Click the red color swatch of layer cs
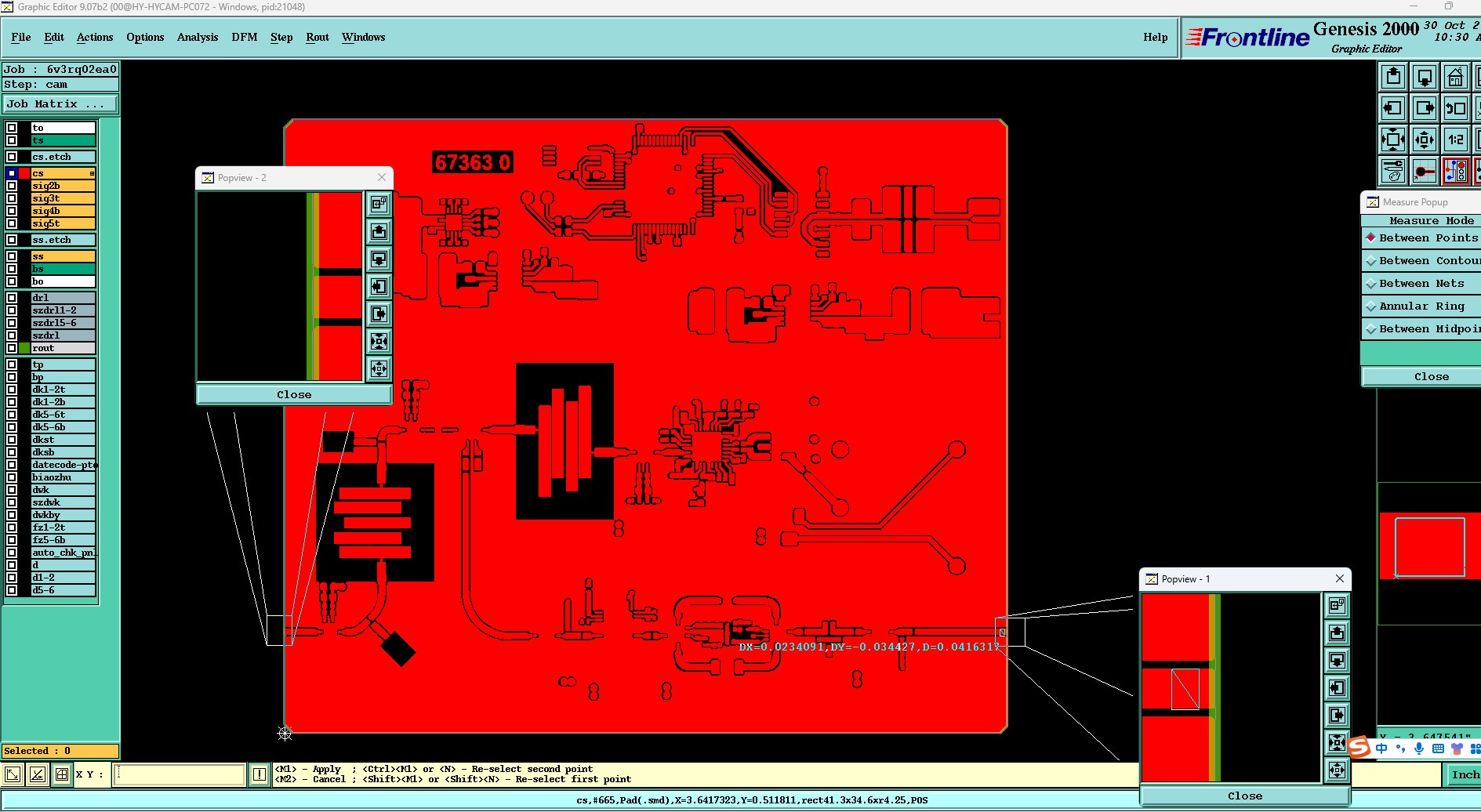 coord(24,173)
